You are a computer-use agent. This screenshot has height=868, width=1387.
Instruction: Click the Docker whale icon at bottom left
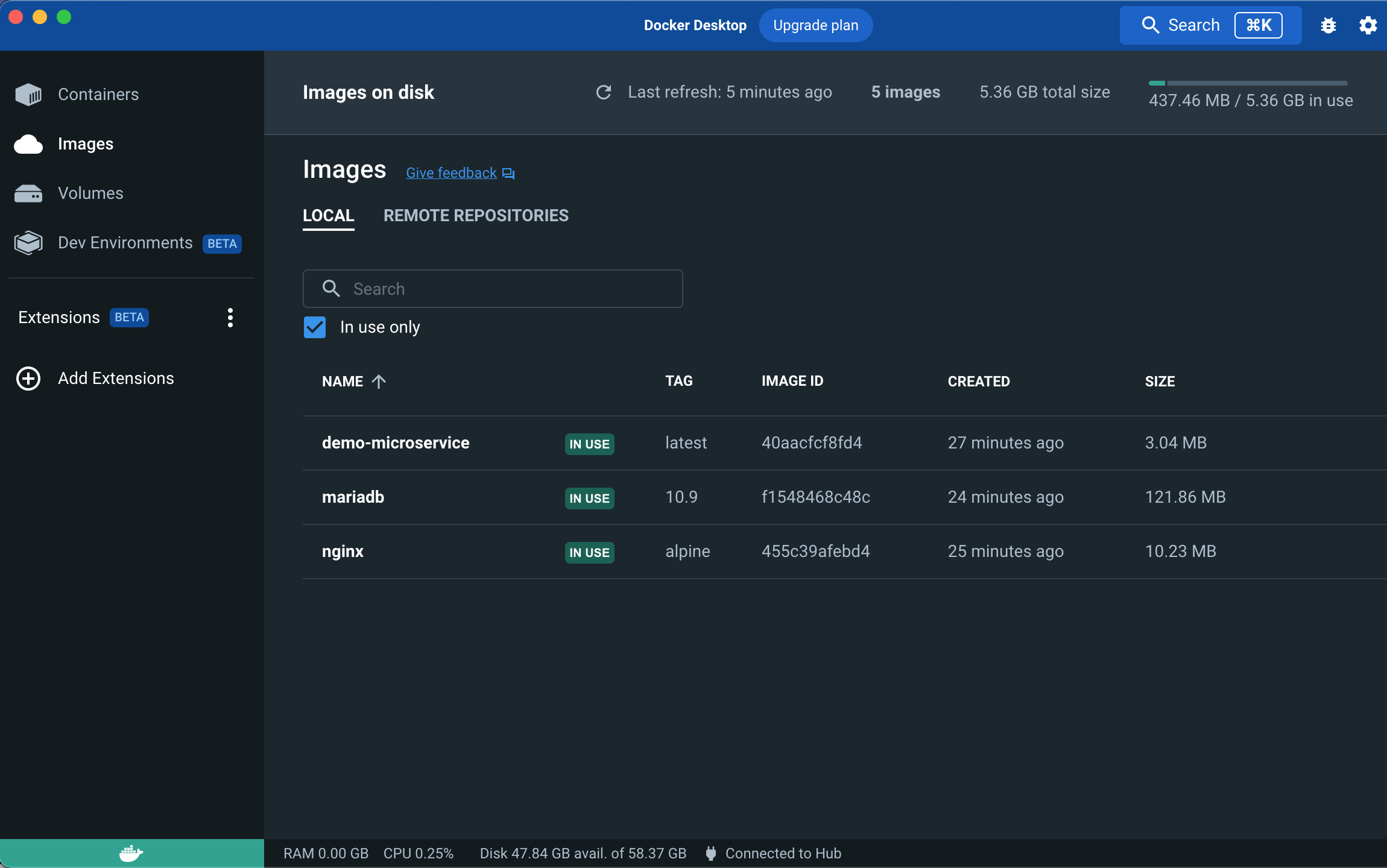tap(131, 854)
